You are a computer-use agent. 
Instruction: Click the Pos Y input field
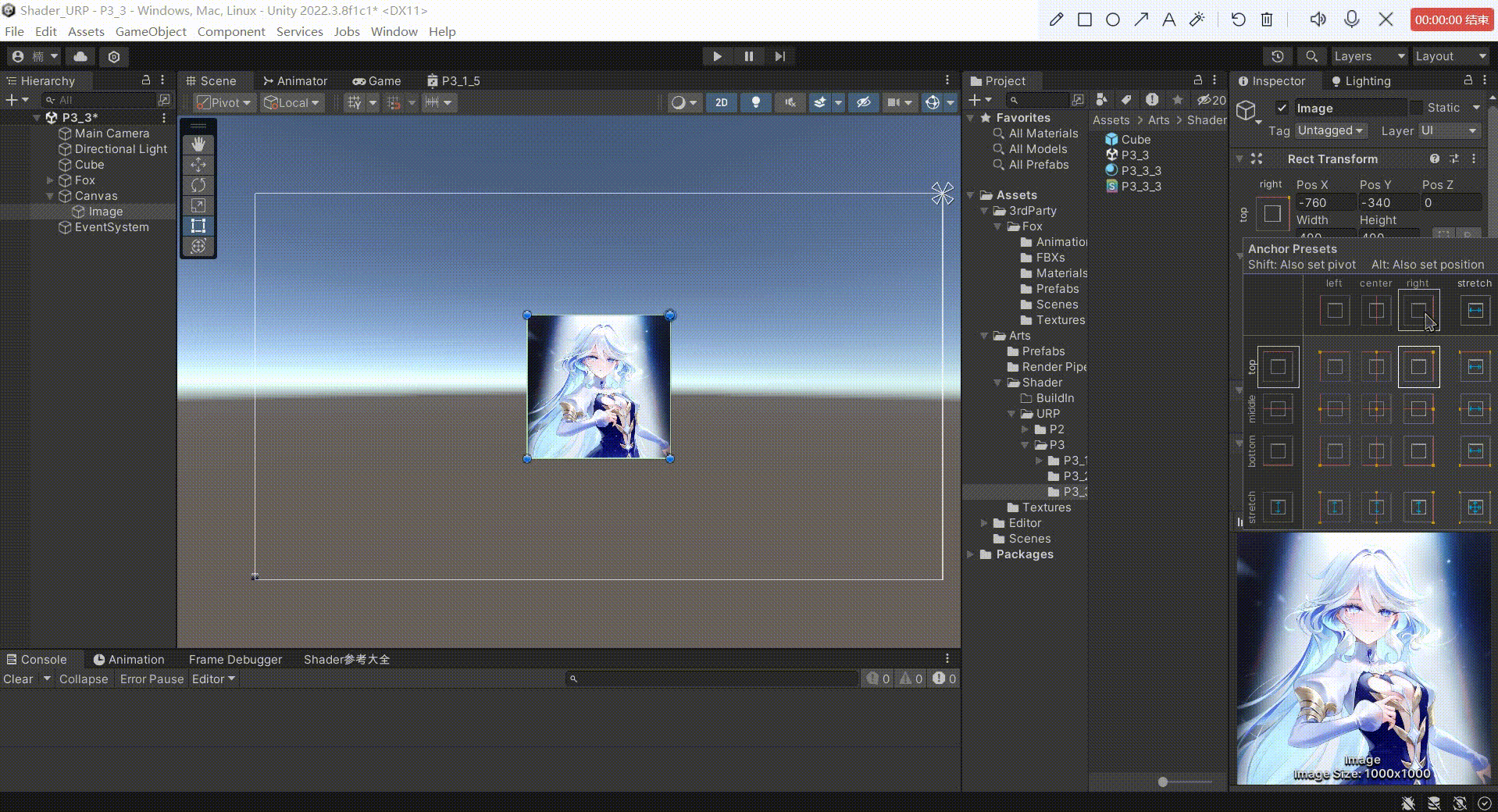1388,202
